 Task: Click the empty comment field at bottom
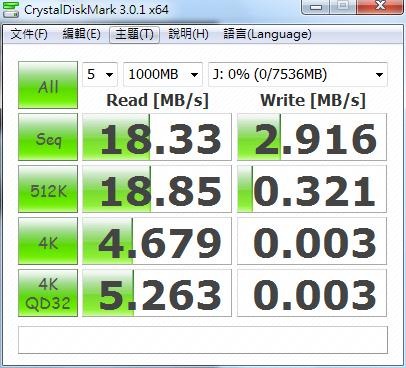(x=203, y=340)
